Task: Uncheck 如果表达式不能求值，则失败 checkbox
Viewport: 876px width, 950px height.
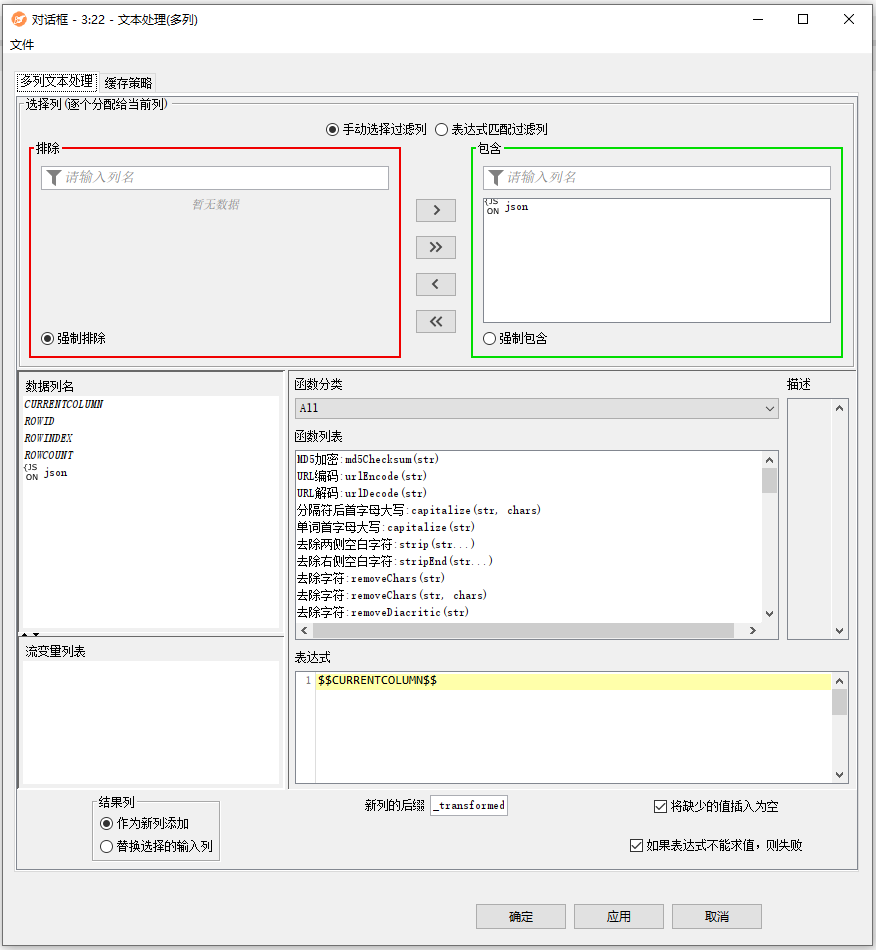Action: [636, 845]
